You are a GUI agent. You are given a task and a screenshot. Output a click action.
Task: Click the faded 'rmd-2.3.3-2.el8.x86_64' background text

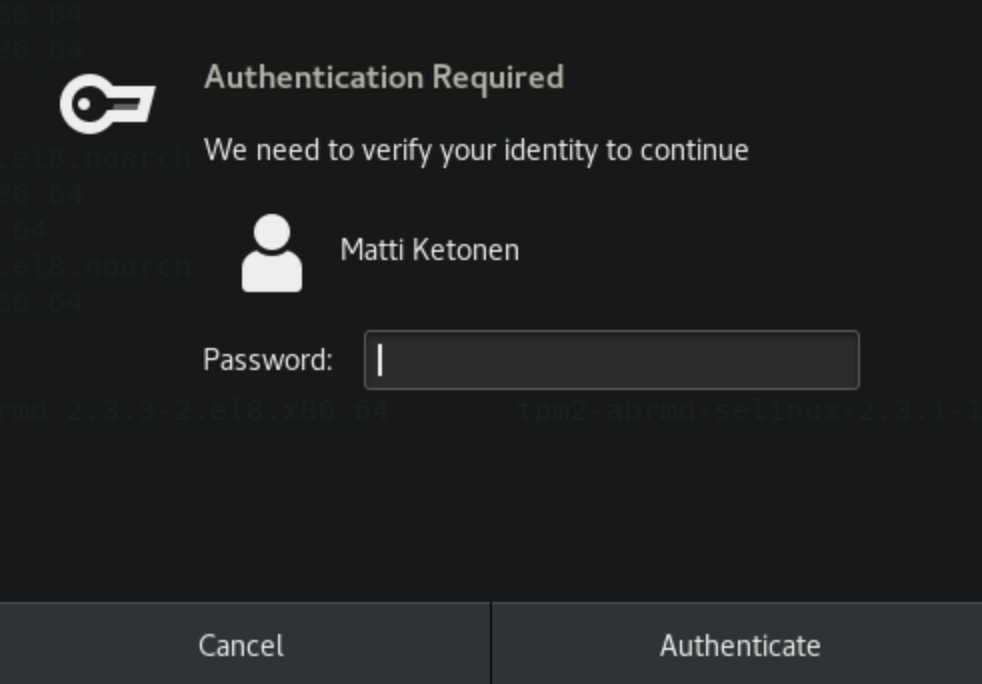(194, 411)
